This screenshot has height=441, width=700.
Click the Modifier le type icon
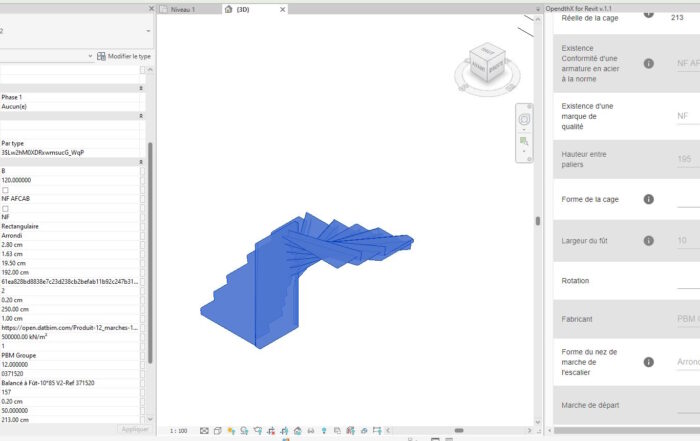tap(102, 57)
